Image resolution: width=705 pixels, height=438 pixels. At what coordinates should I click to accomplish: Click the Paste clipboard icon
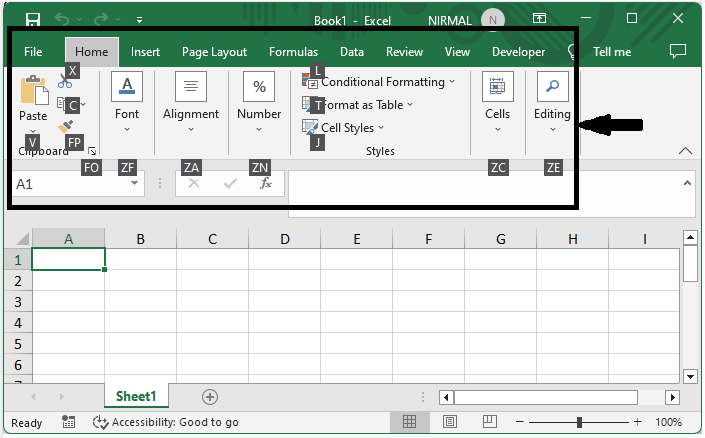34,89
